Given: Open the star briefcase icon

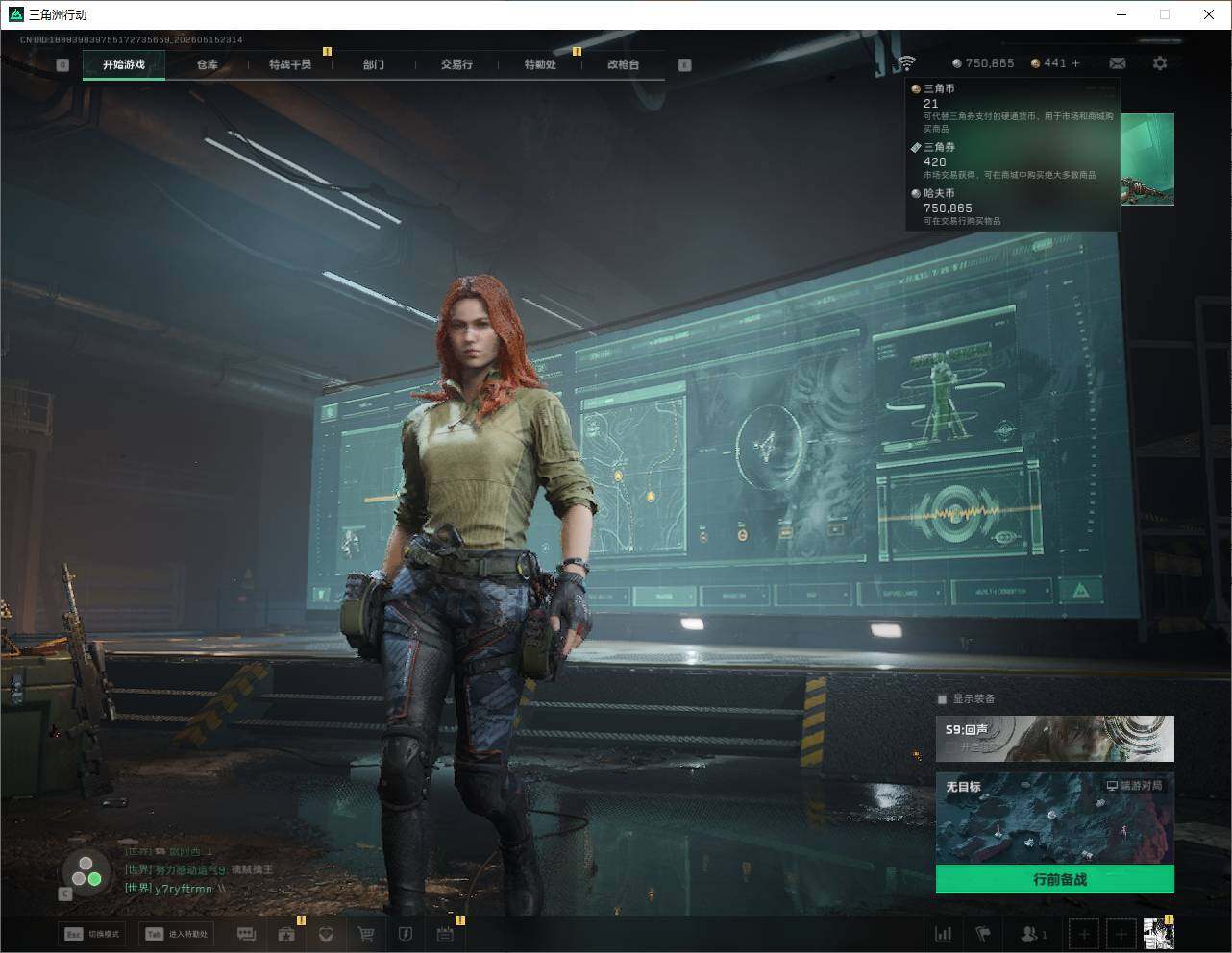Looking at the screenshot, I should pos(286,934).
